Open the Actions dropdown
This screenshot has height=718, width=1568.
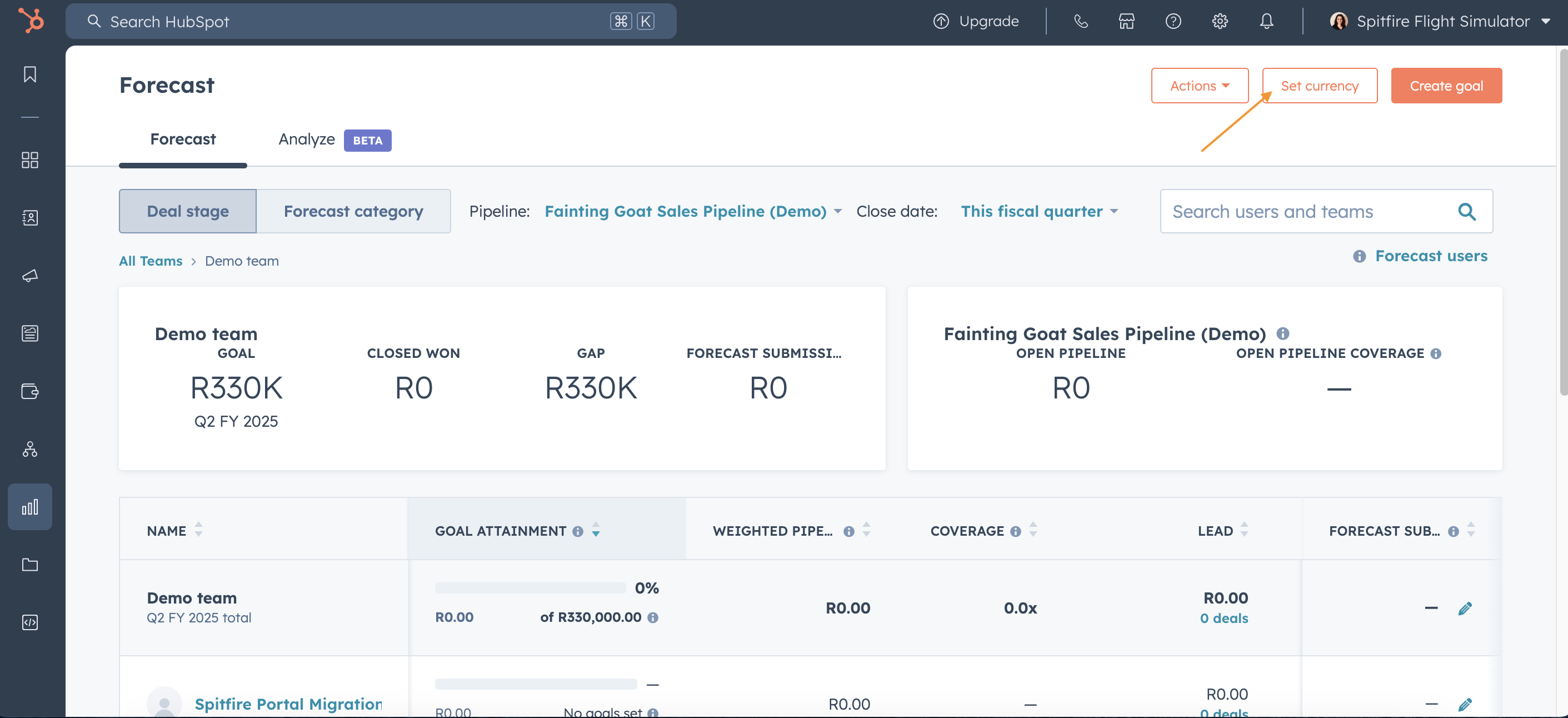[1199, 86]
